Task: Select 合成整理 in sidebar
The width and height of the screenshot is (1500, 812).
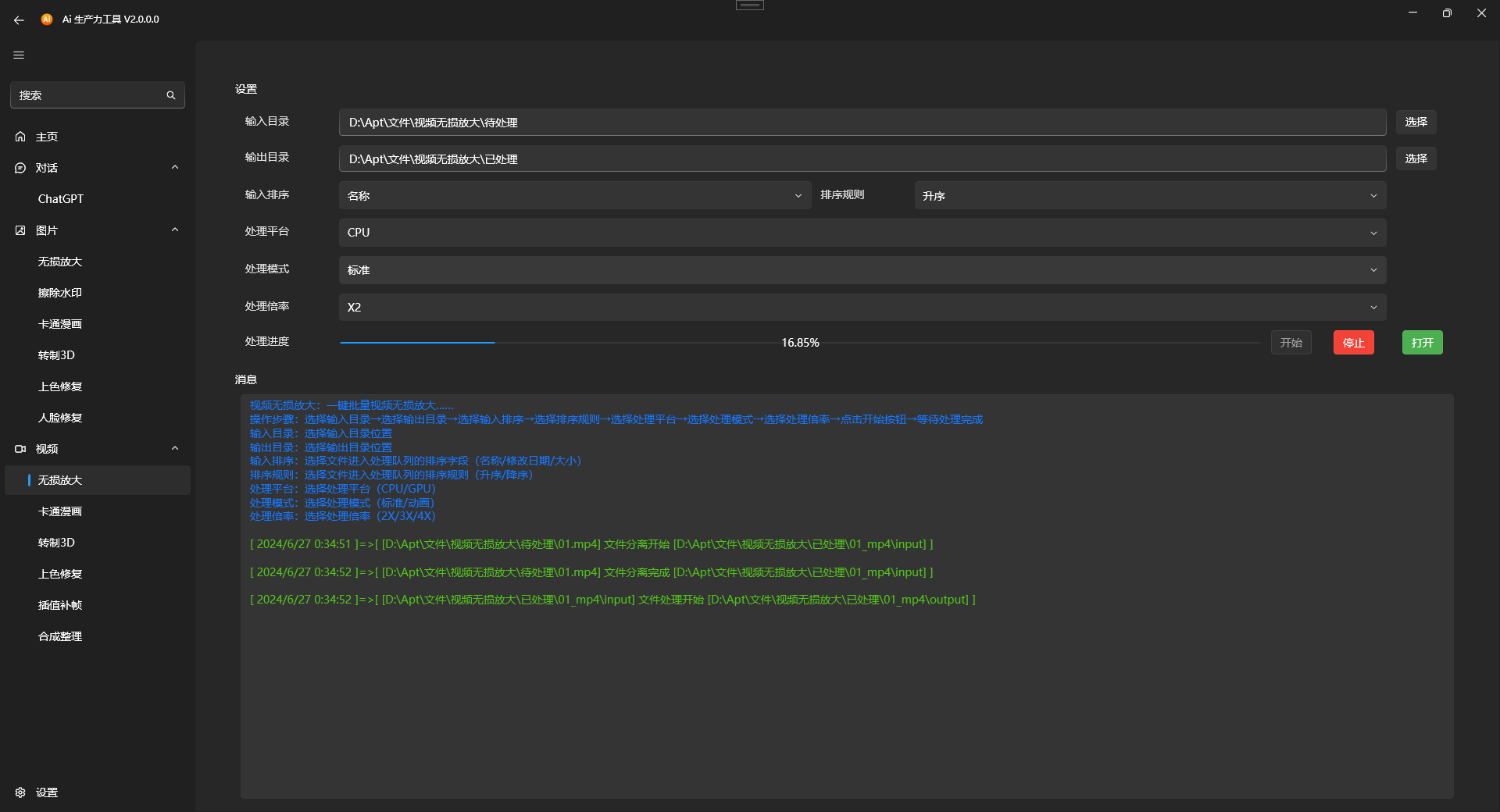Action: (x=98, y=636)
